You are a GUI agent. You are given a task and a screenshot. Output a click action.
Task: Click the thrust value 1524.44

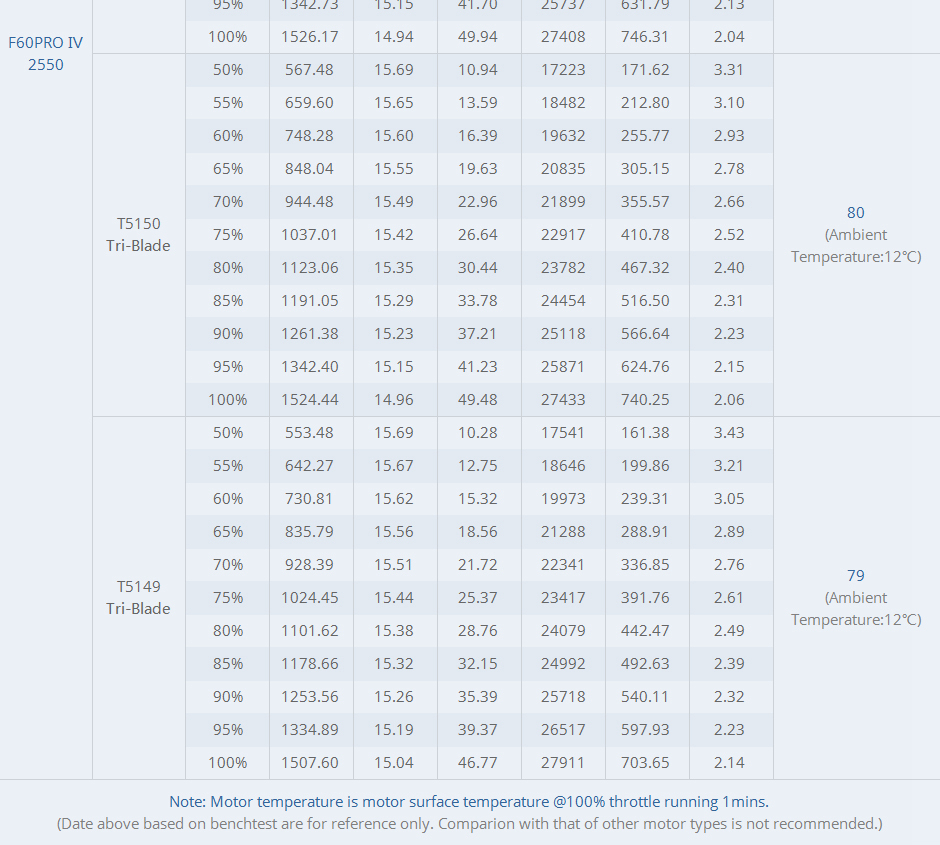(x=310, y=400)
